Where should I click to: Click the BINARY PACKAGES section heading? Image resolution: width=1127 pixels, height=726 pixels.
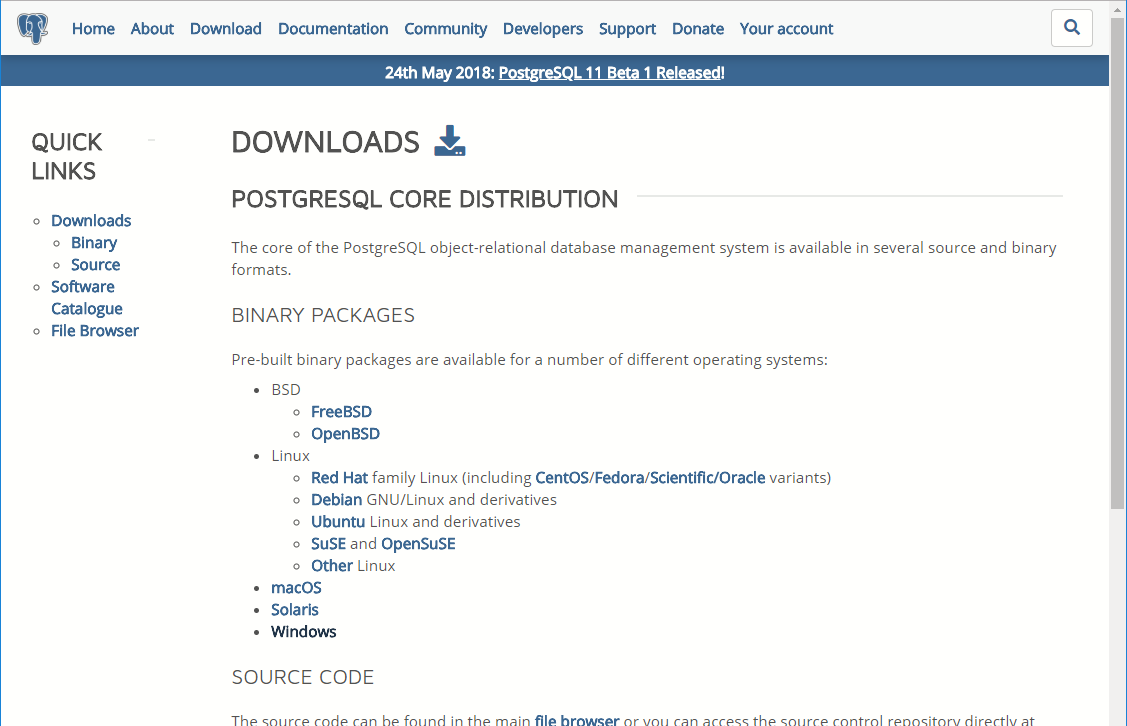tap(323, 315)
